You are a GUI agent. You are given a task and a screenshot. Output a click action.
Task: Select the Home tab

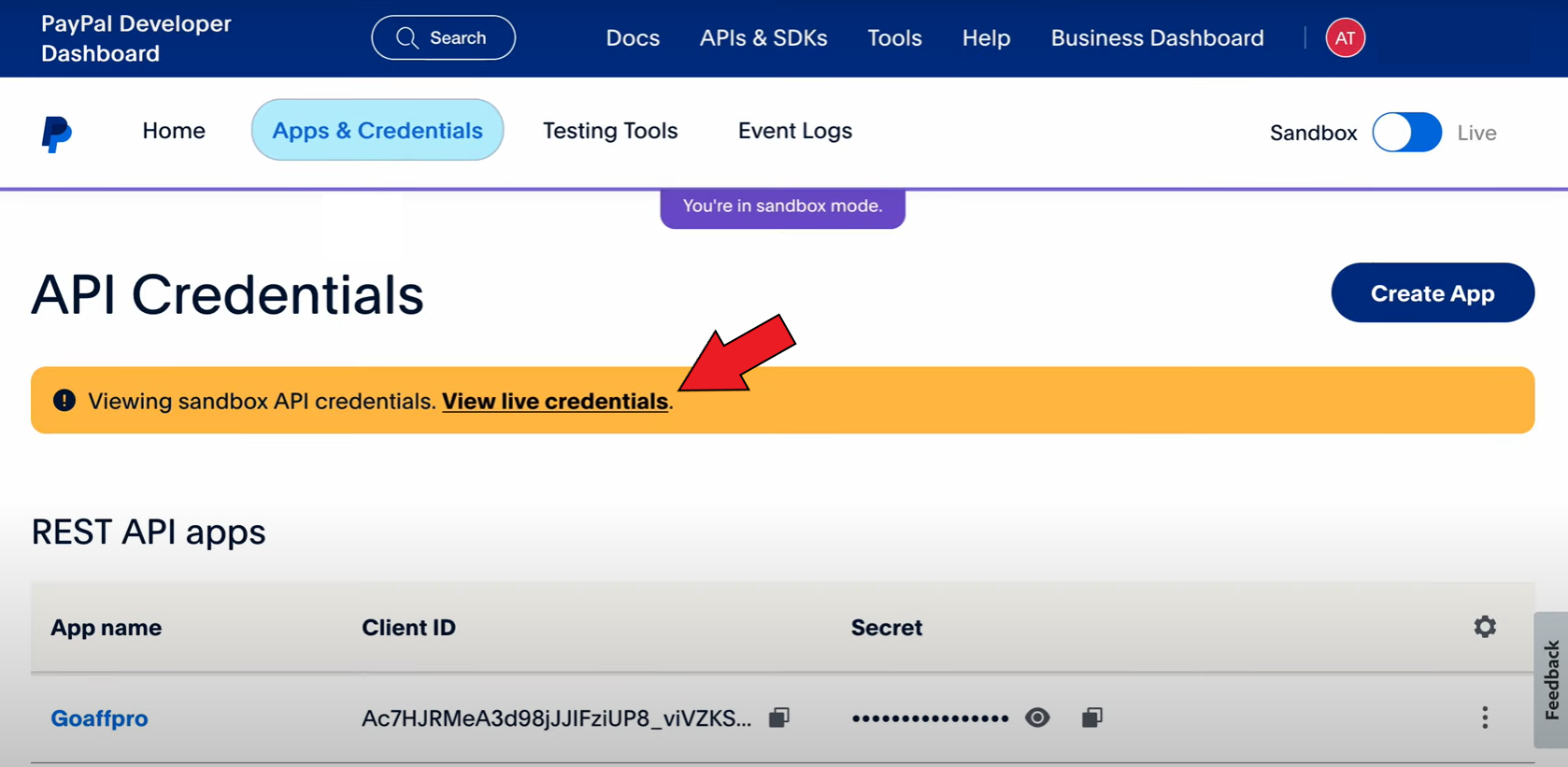(x=174, y=131)
